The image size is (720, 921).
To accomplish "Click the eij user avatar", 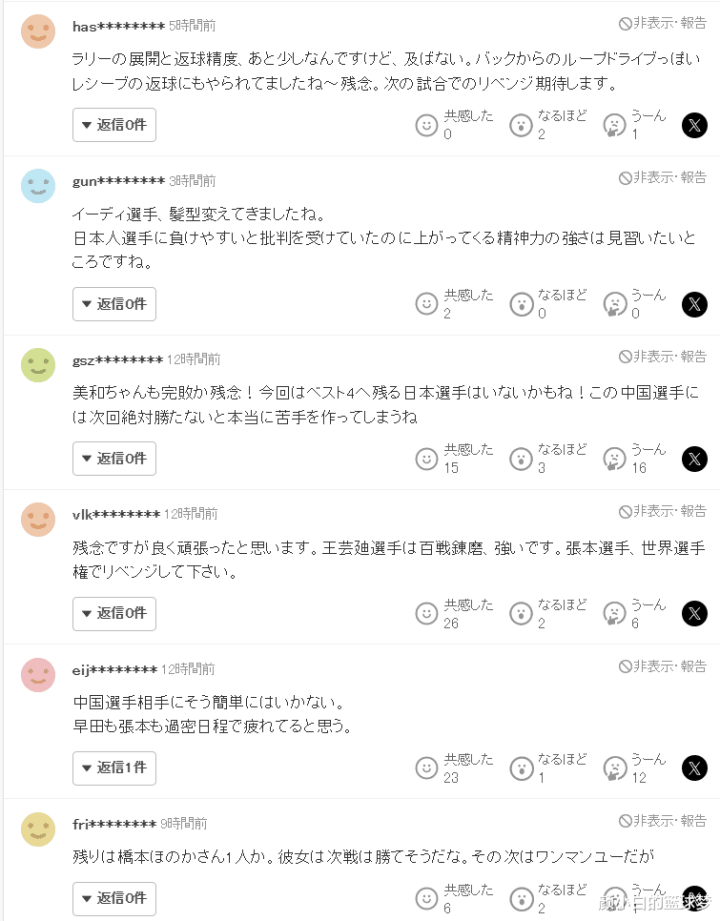I will tap(38, 675).
